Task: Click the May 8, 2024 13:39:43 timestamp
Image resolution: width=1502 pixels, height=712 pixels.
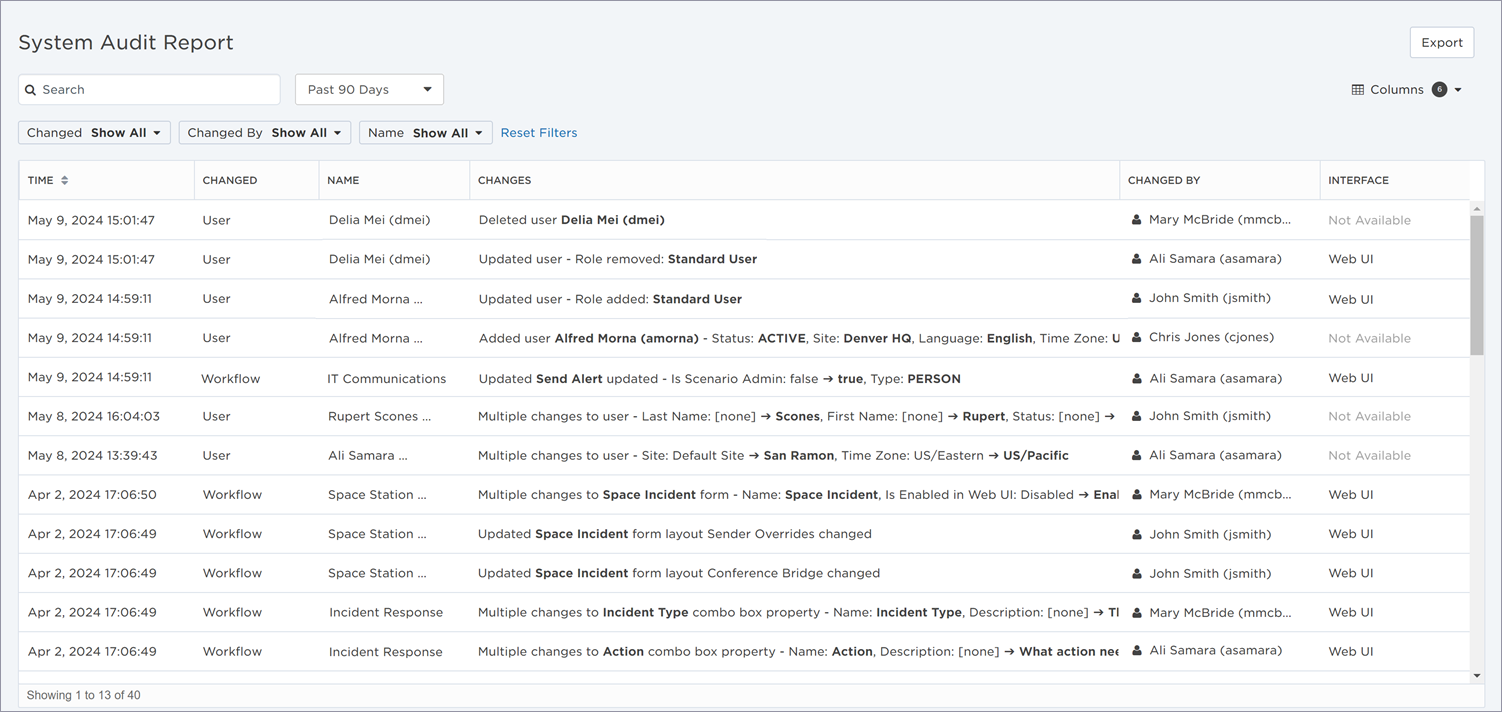Action: [94, 455]
